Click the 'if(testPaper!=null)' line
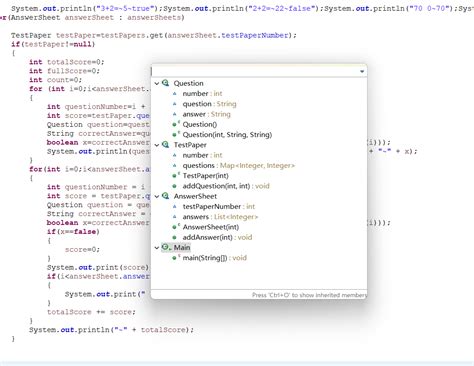Viewport: 474px width, 366px height. click(53, 44)
